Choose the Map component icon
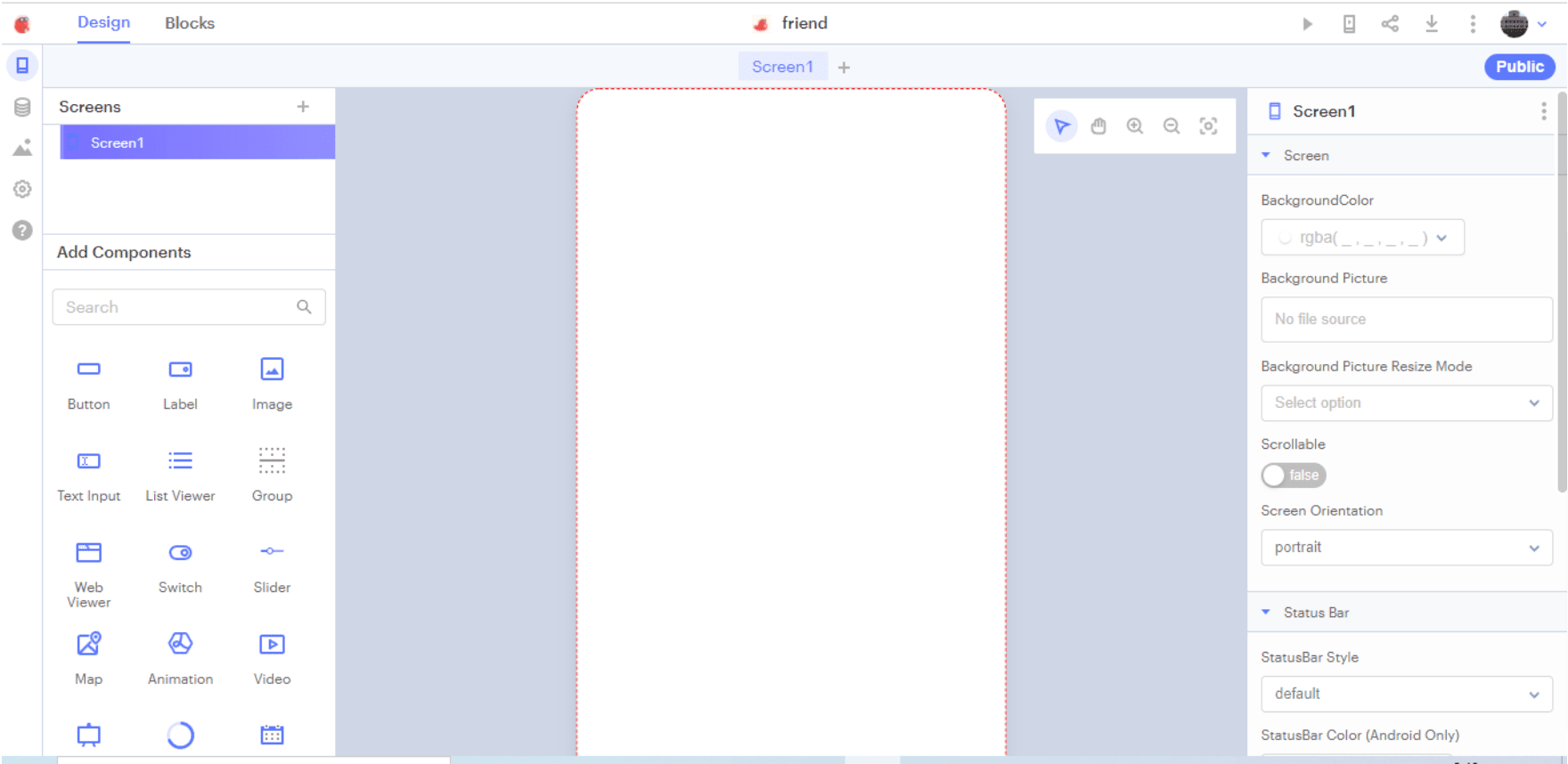Screen dimensions: 1568x764 [x=89, y=644]
